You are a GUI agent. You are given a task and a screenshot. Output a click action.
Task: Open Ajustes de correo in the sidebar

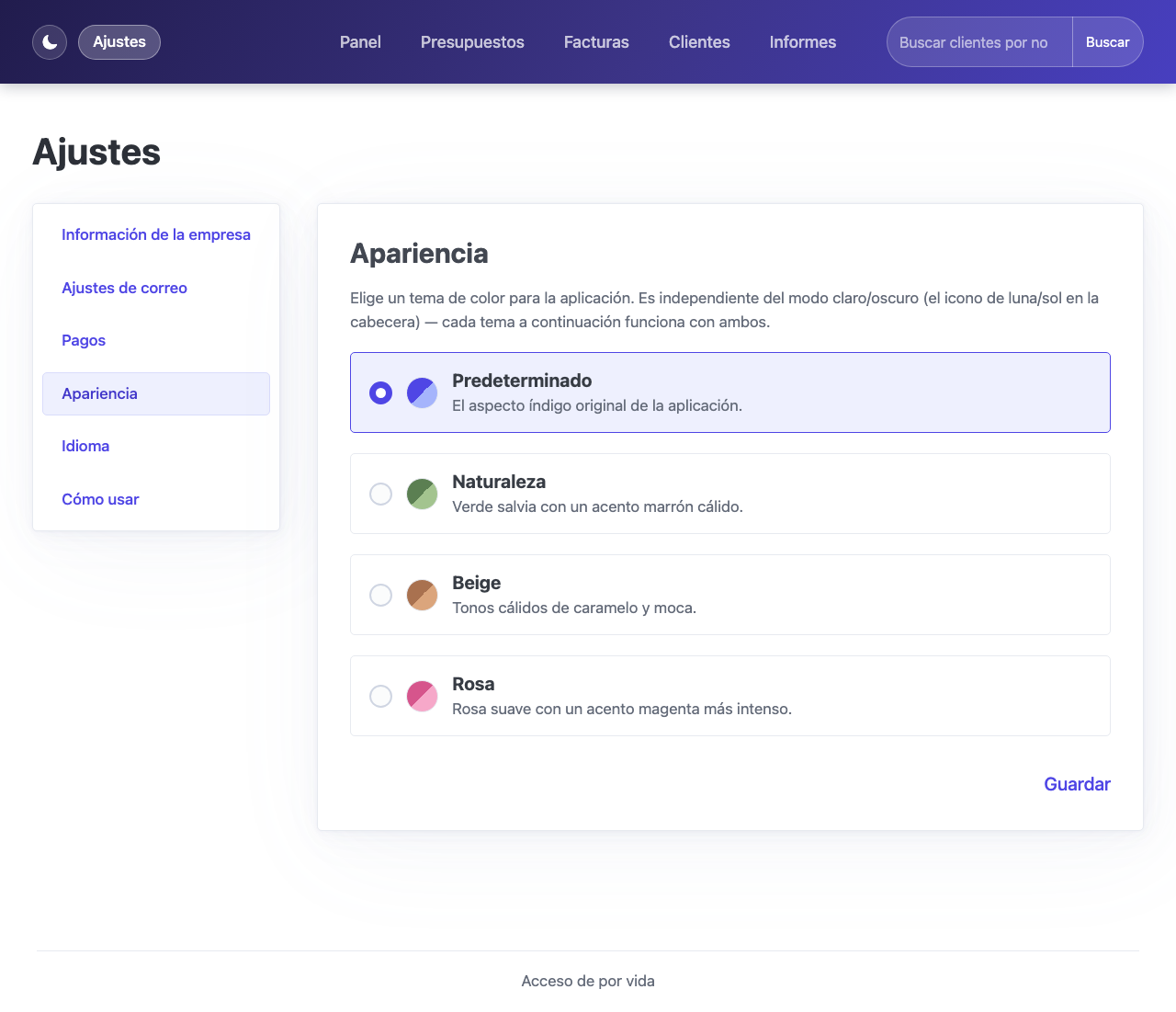click(x=156, y=288)
